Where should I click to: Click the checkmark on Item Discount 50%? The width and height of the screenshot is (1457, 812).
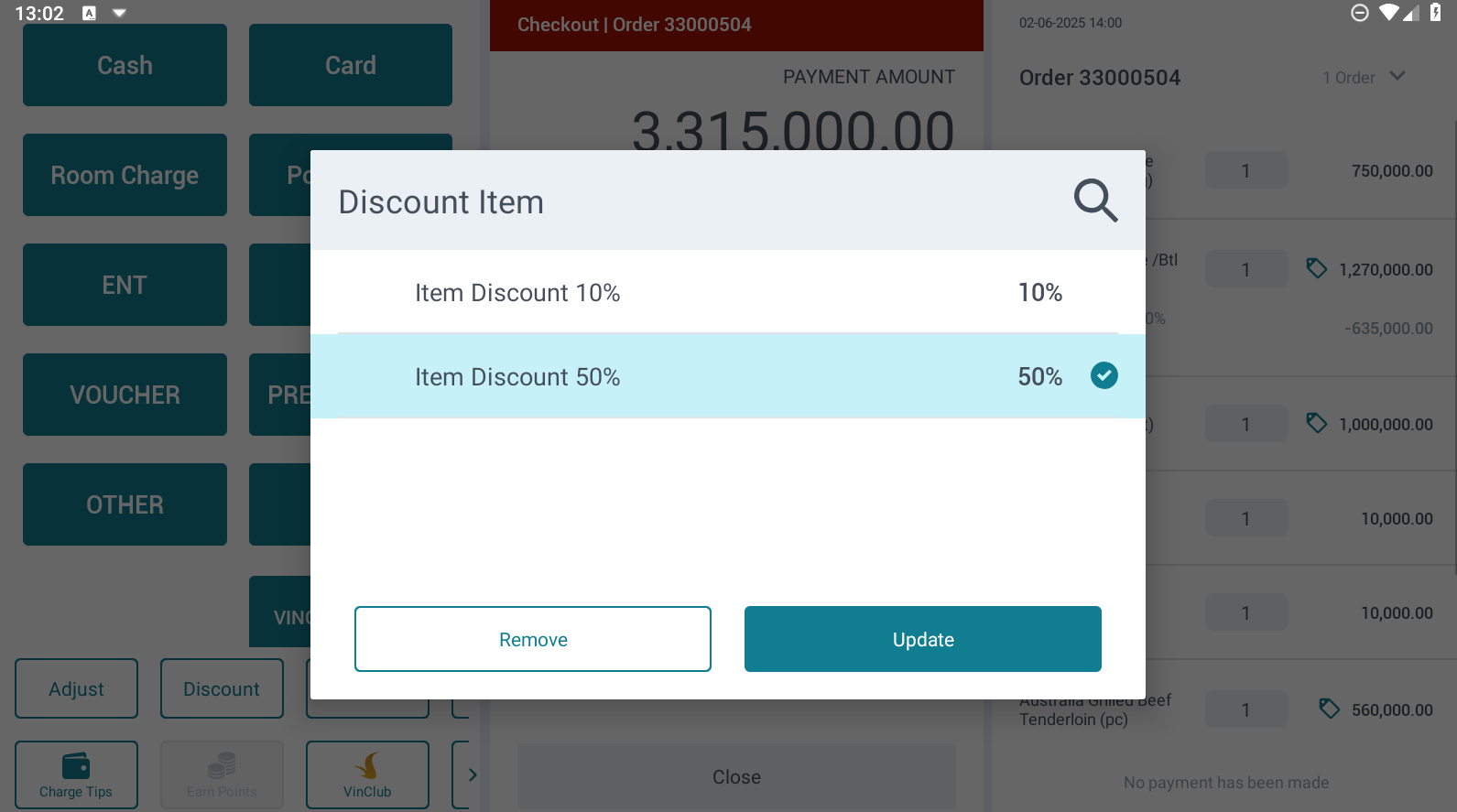pyautogui.click(x=1104, y=375)
